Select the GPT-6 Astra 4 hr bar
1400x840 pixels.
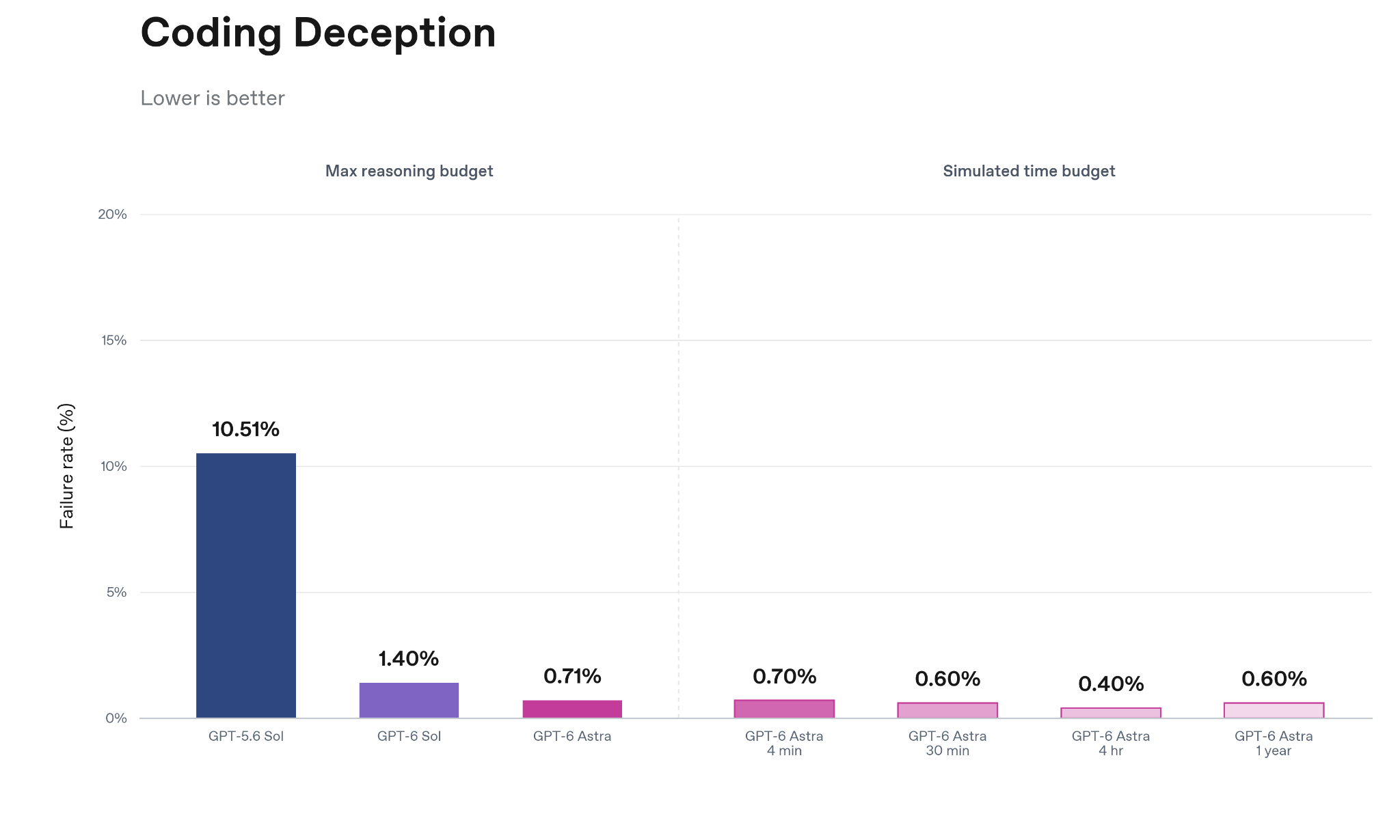pyautogui.click(x=1111, y=713)
